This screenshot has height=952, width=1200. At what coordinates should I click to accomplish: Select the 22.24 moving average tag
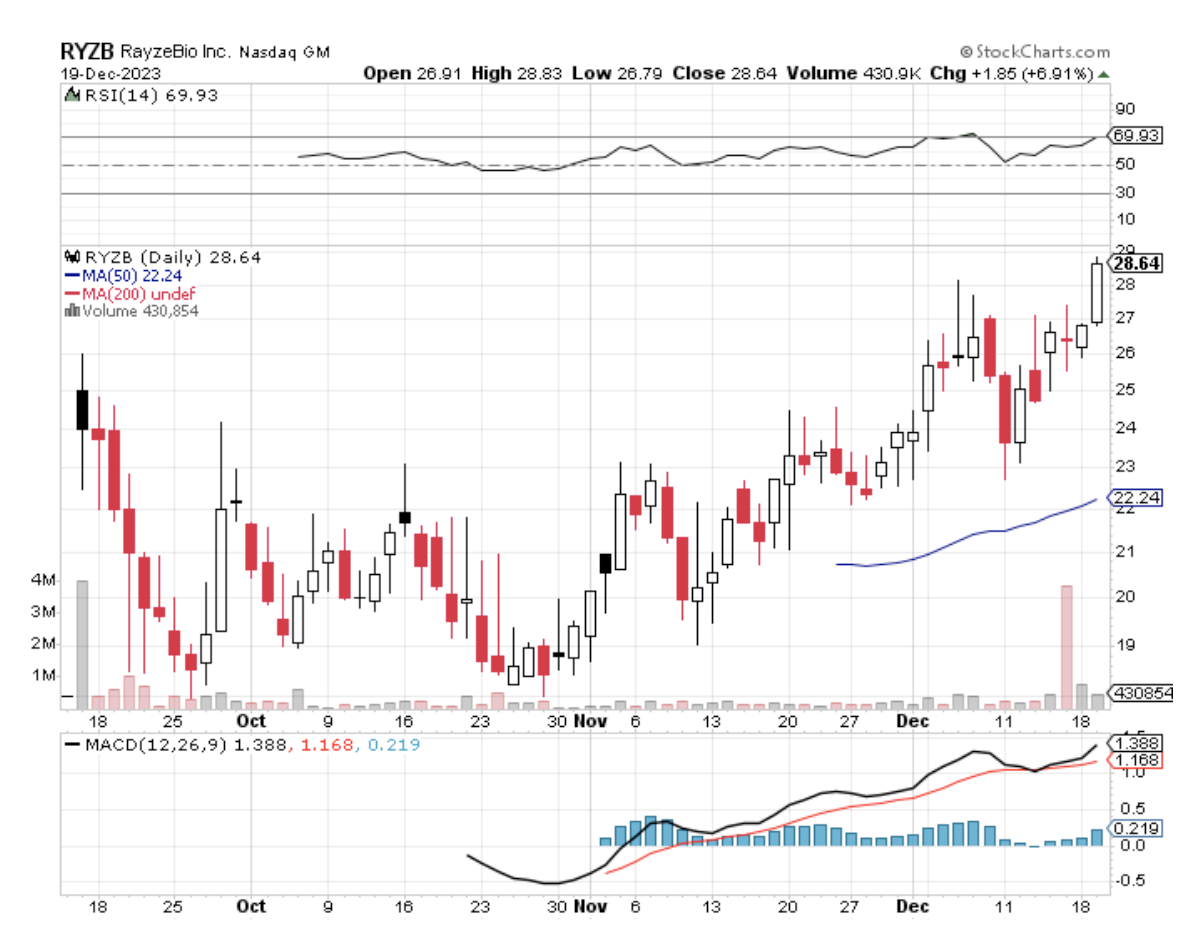tap(1136, 498)
